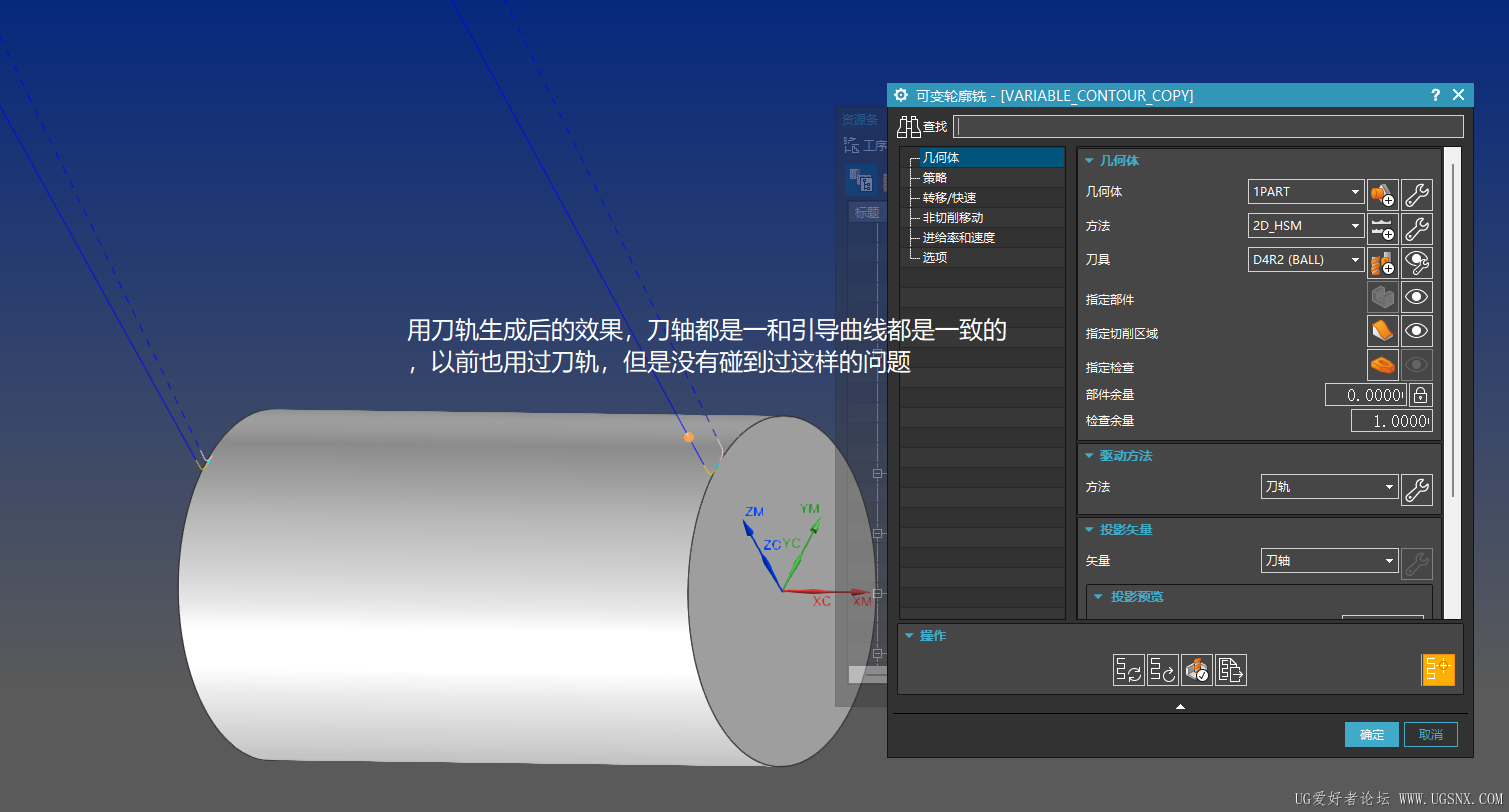Toggle the lock on 部件余量

1420,395
